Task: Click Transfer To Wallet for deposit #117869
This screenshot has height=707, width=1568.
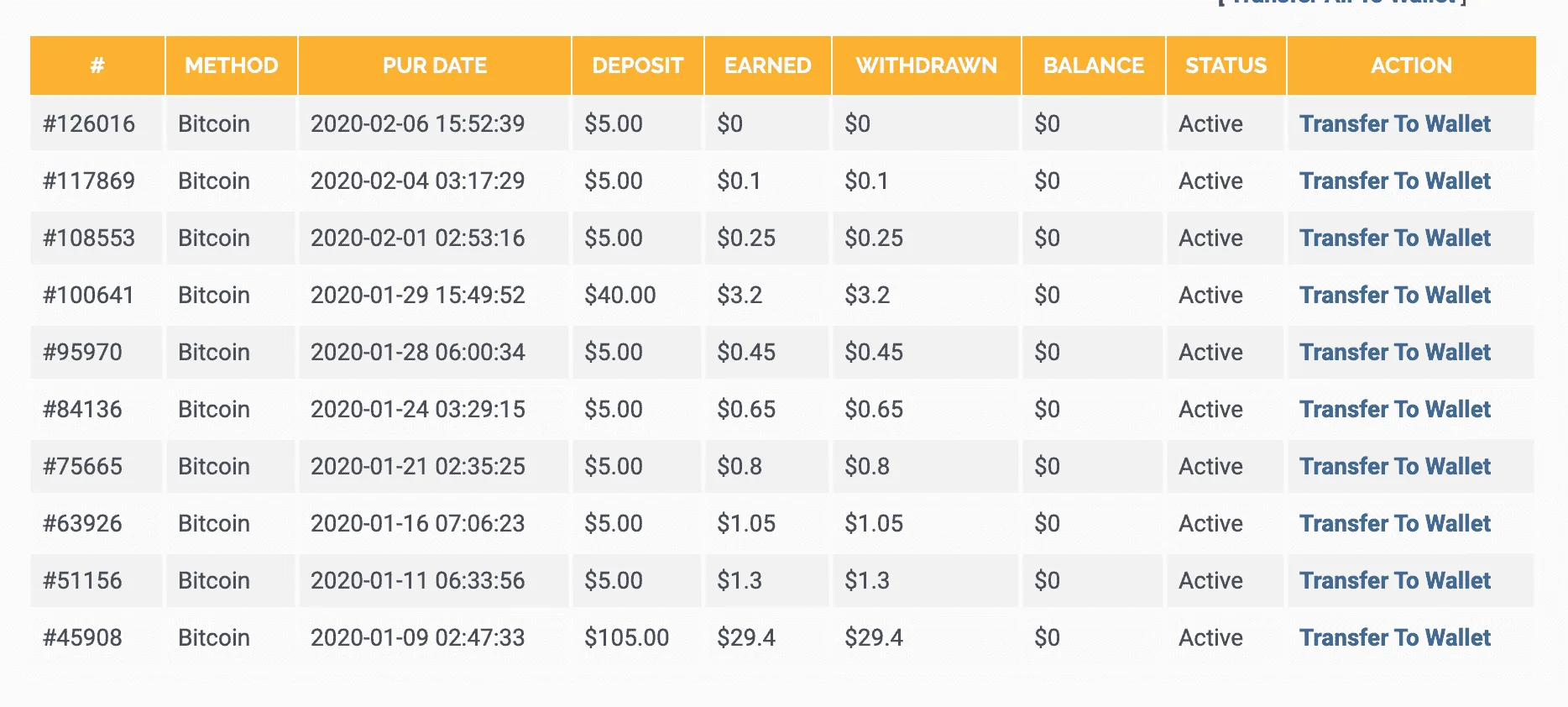Action: click(x=1394, y=181)
